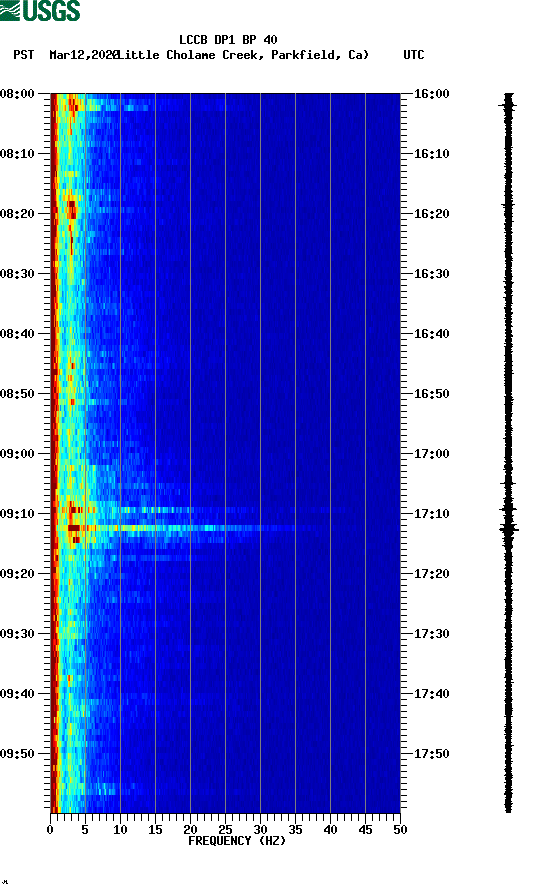Click the 16:00 UTC time label

tap(431, 93)
